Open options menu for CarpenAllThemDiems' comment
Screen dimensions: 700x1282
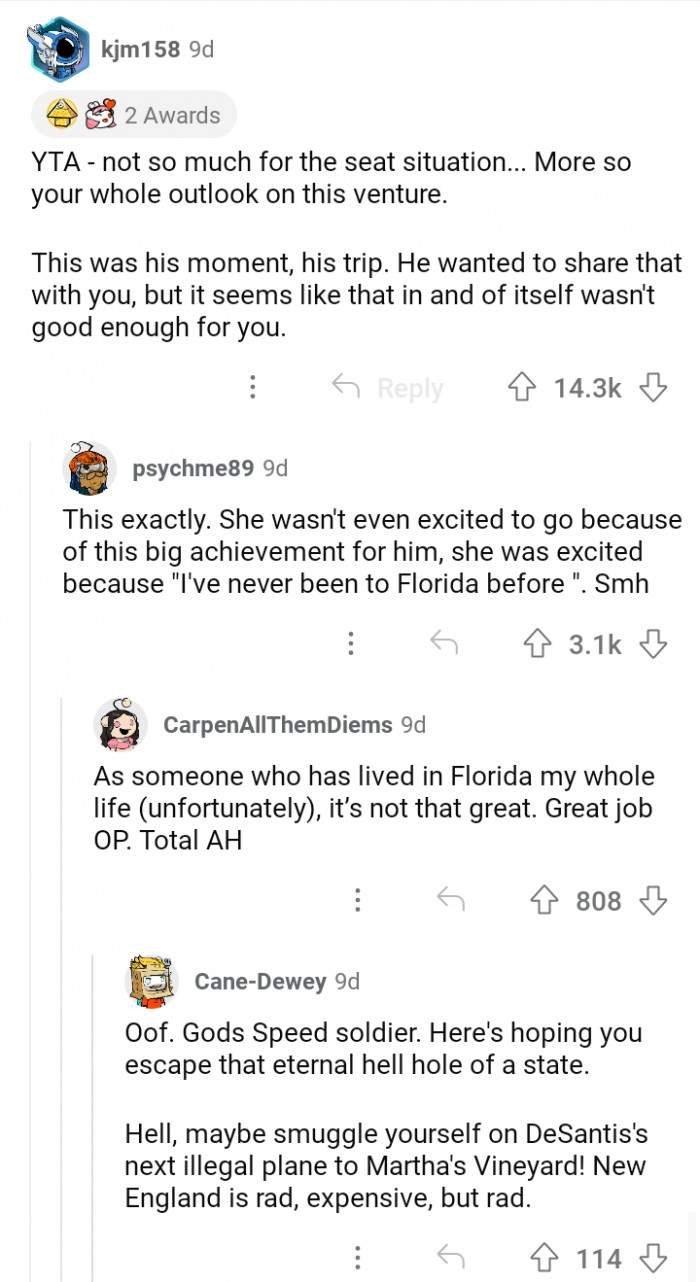point(356,901)
